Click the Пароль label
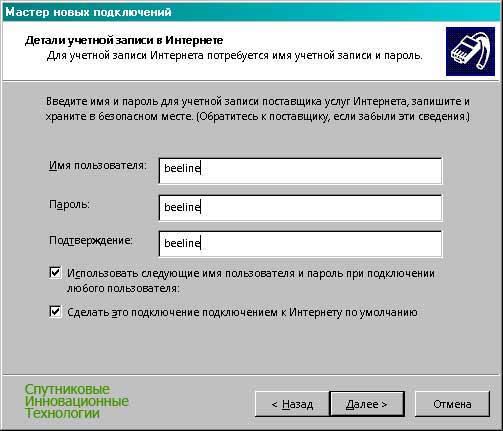 (x=69, y=204)
